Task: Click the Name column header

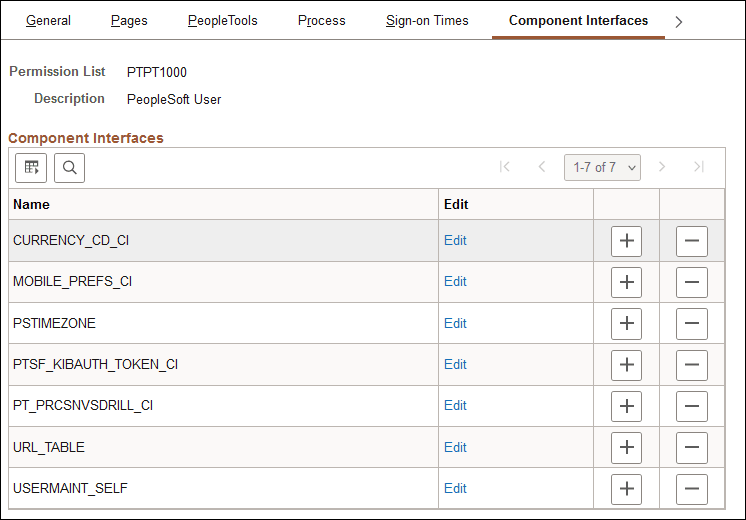Action: click(x=31, y=204)
